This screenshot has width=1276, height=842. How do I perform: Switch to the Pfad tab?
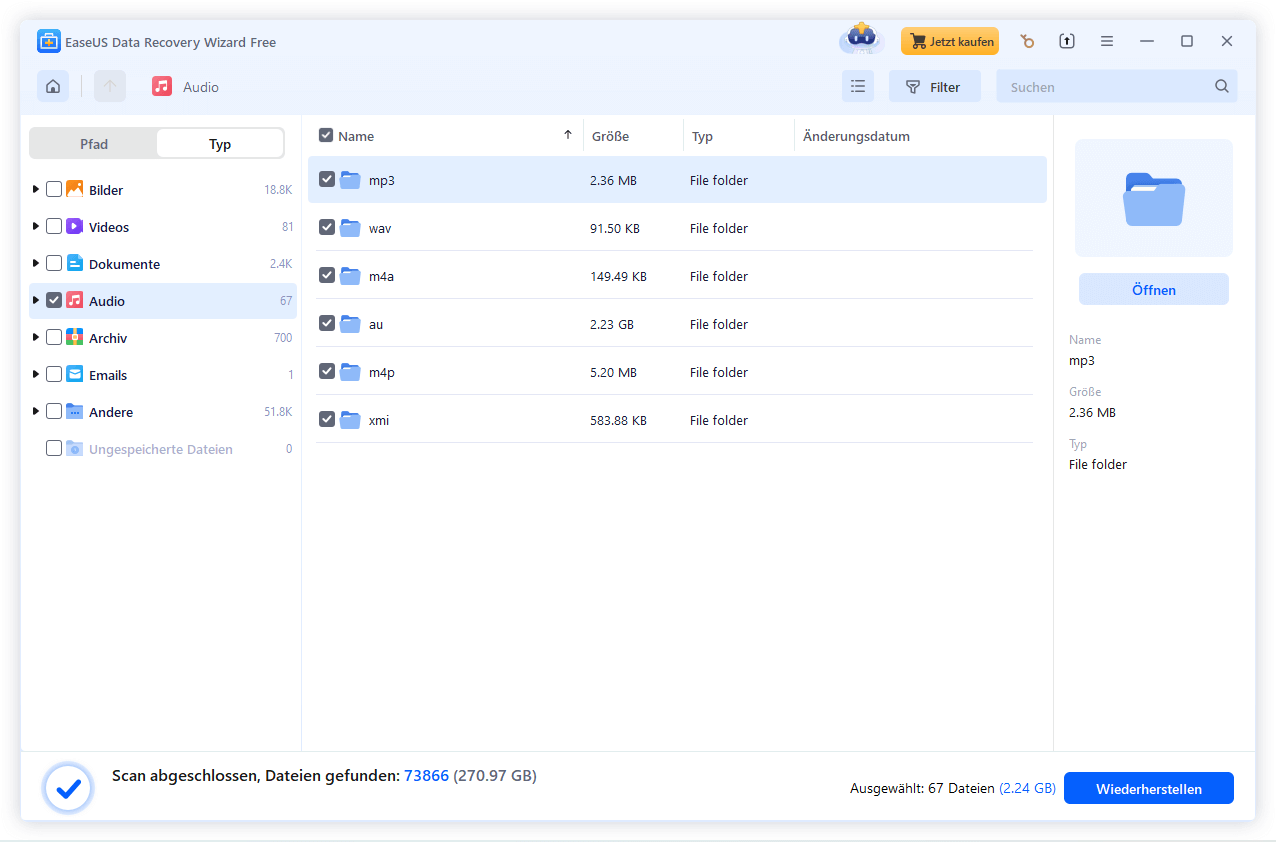coord(94,144)
